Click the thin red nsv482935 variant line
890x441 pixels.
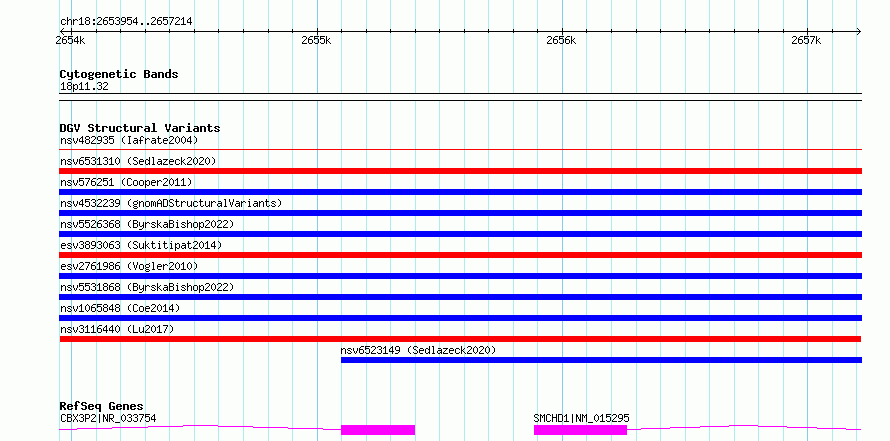coord(460,150)
